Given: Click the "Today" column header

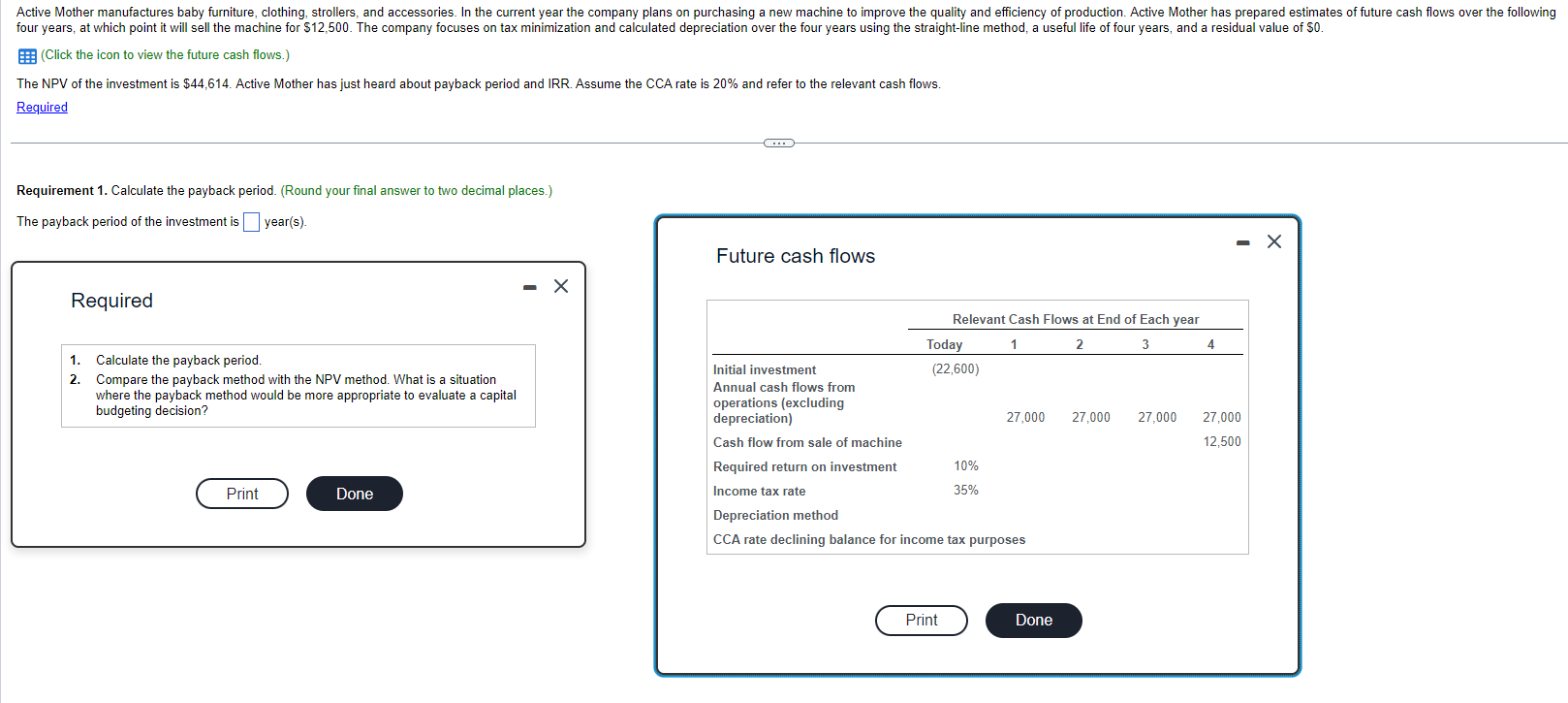Looking at the screenshot, I should pos(944,345).
